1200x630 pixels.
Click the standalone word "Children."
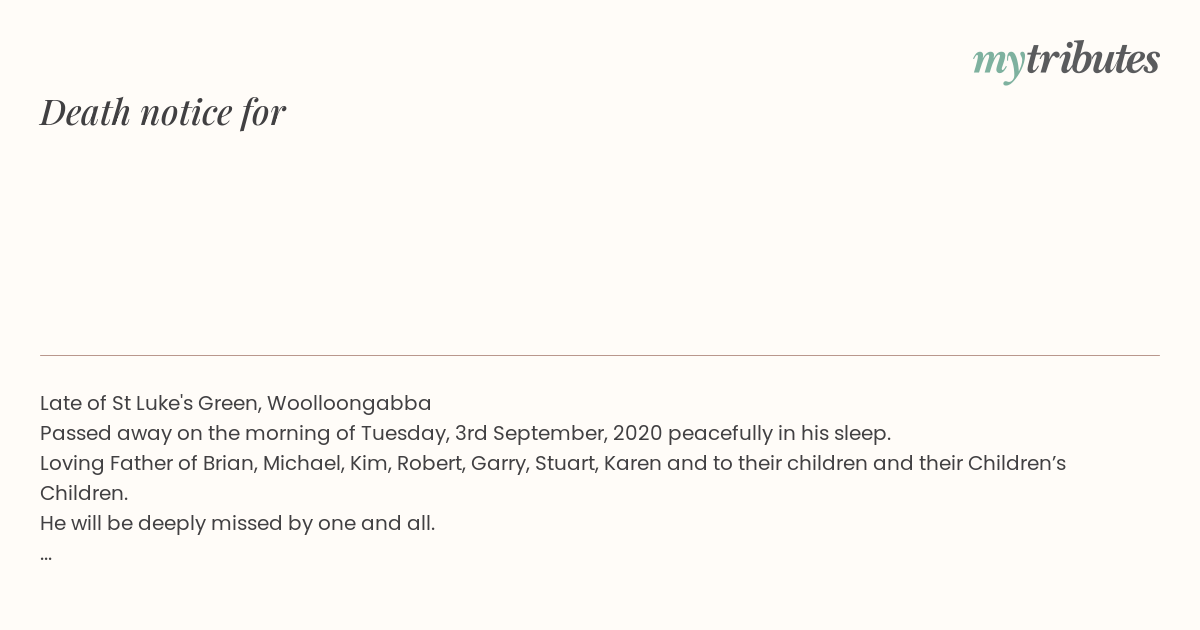pos(84,494)
